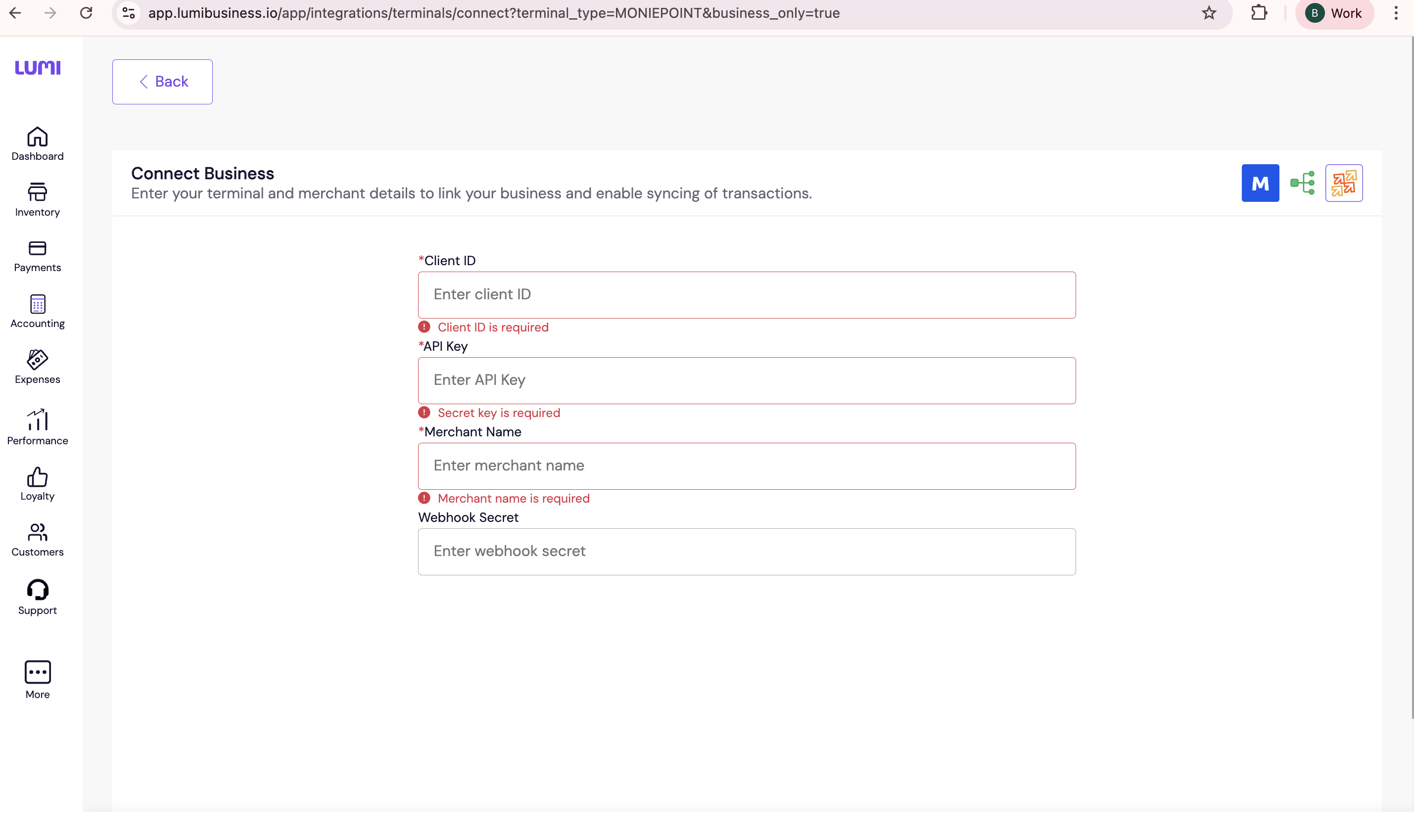Click the blue Moniepoint M logo
Screen dimensions: 1414x840
coord(1260,183)
